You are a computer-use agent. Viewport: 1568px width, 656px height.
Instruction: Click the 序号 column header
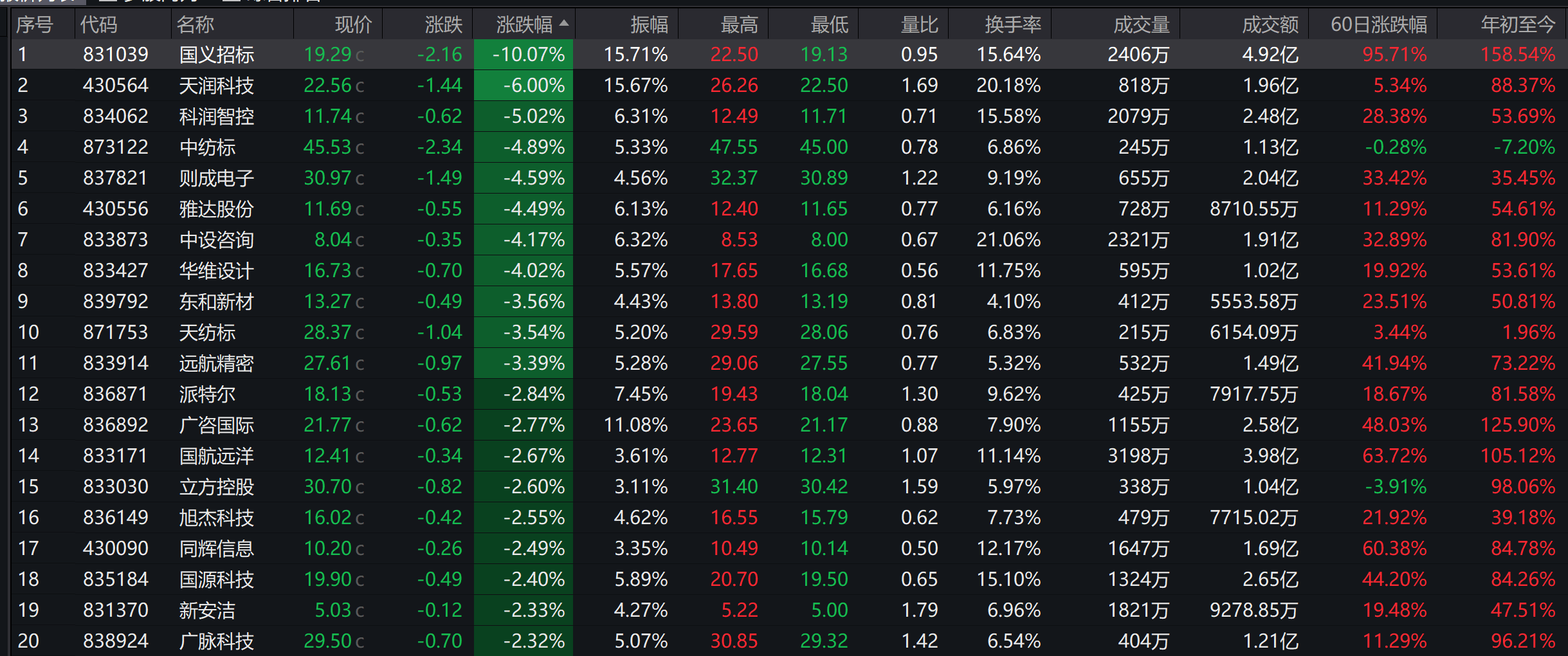click(35, 24)
